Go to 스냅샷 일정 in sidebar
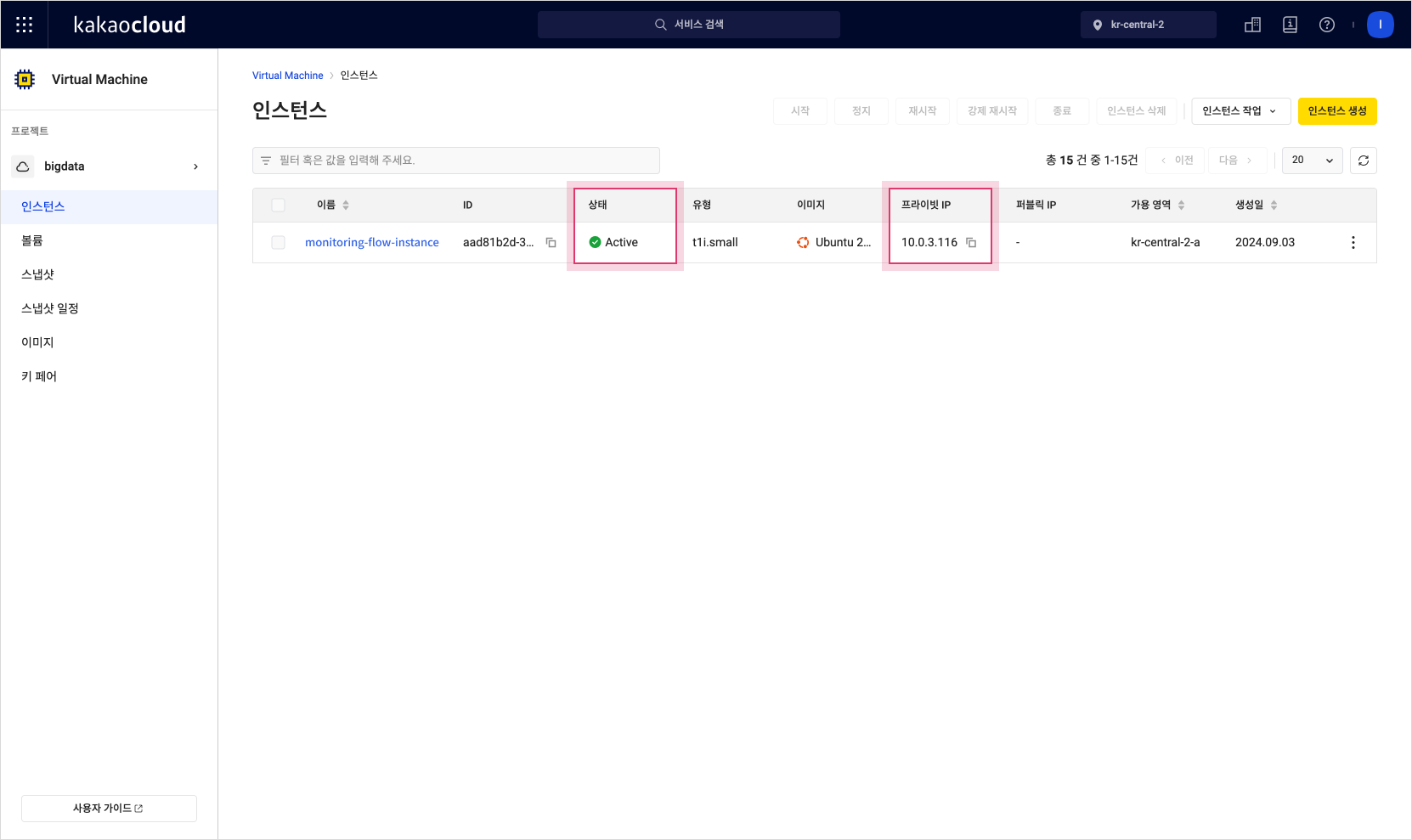1412x840 pixels. pos(109,308)
